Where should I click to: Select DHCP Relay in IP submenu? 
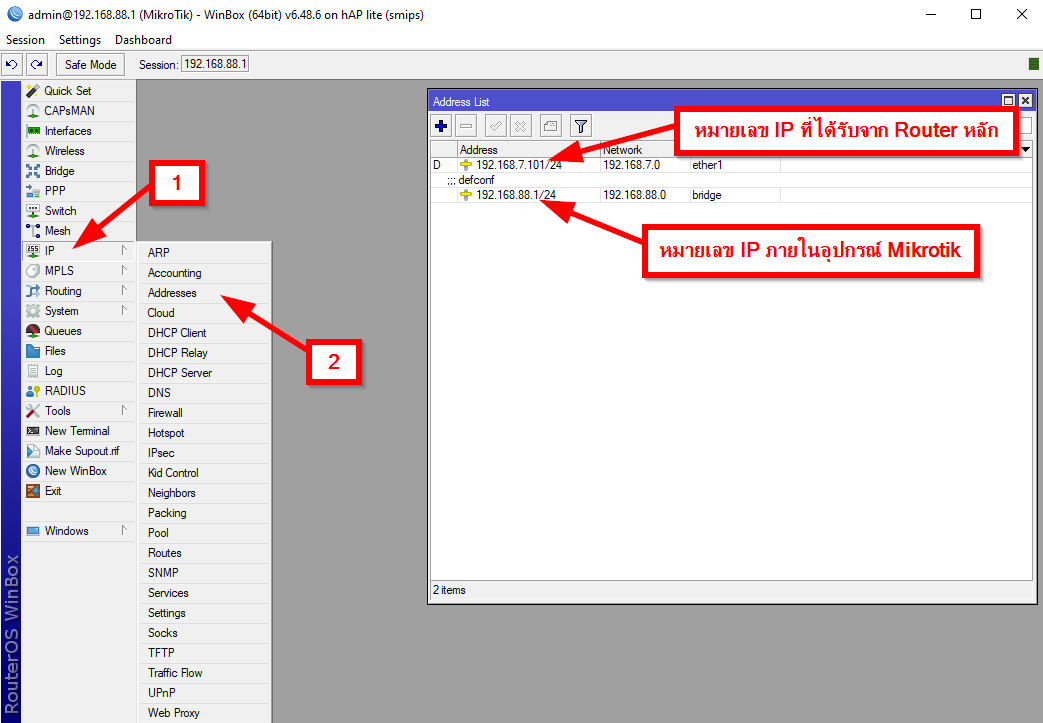click(204, 353)
